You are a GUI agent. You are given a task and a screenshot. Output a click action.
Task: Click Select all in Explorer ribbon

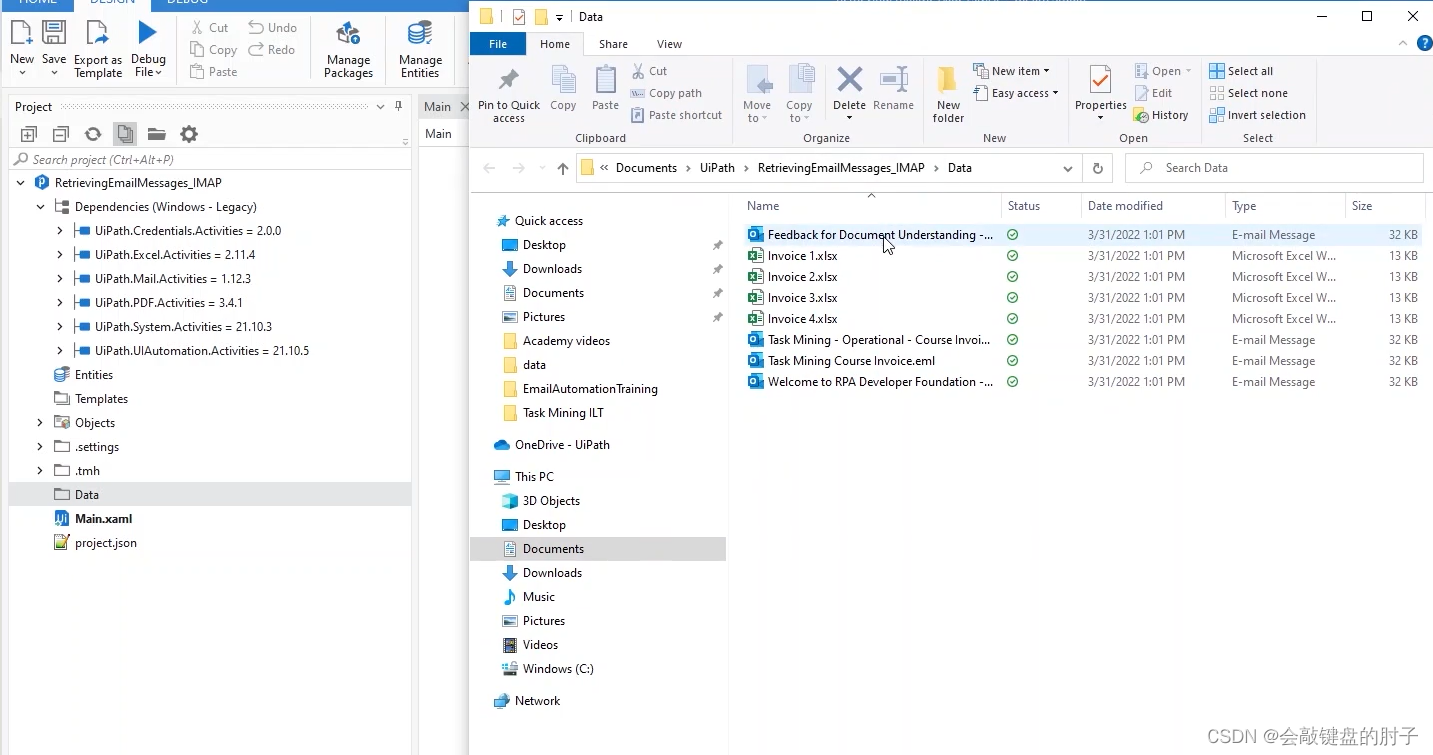1241,71
